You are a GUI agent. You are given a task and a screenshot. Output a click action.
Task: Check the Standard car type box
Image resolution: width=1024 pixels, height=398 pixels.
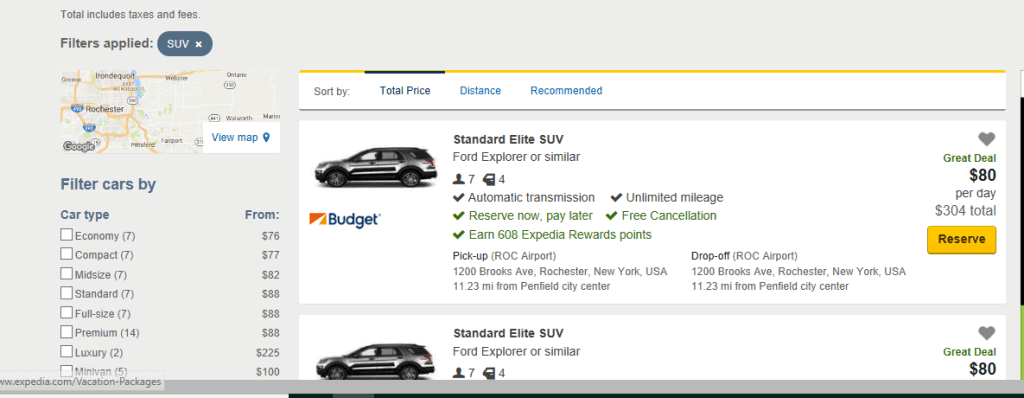coord(67,293)
